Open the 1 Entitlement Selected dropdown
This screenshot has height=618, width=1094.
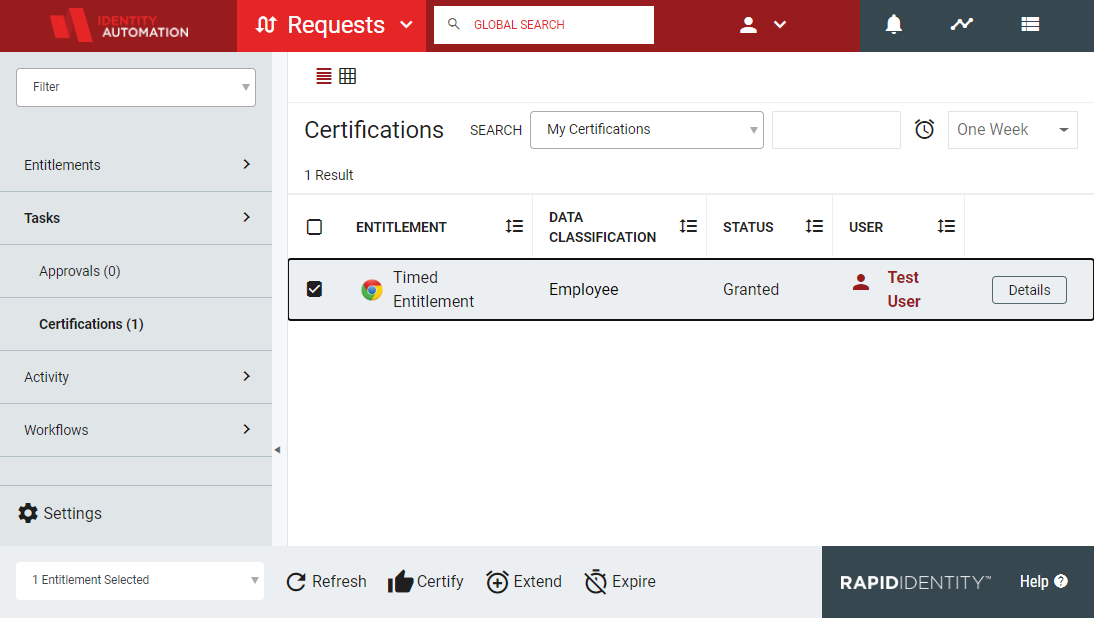click(140, 580)
